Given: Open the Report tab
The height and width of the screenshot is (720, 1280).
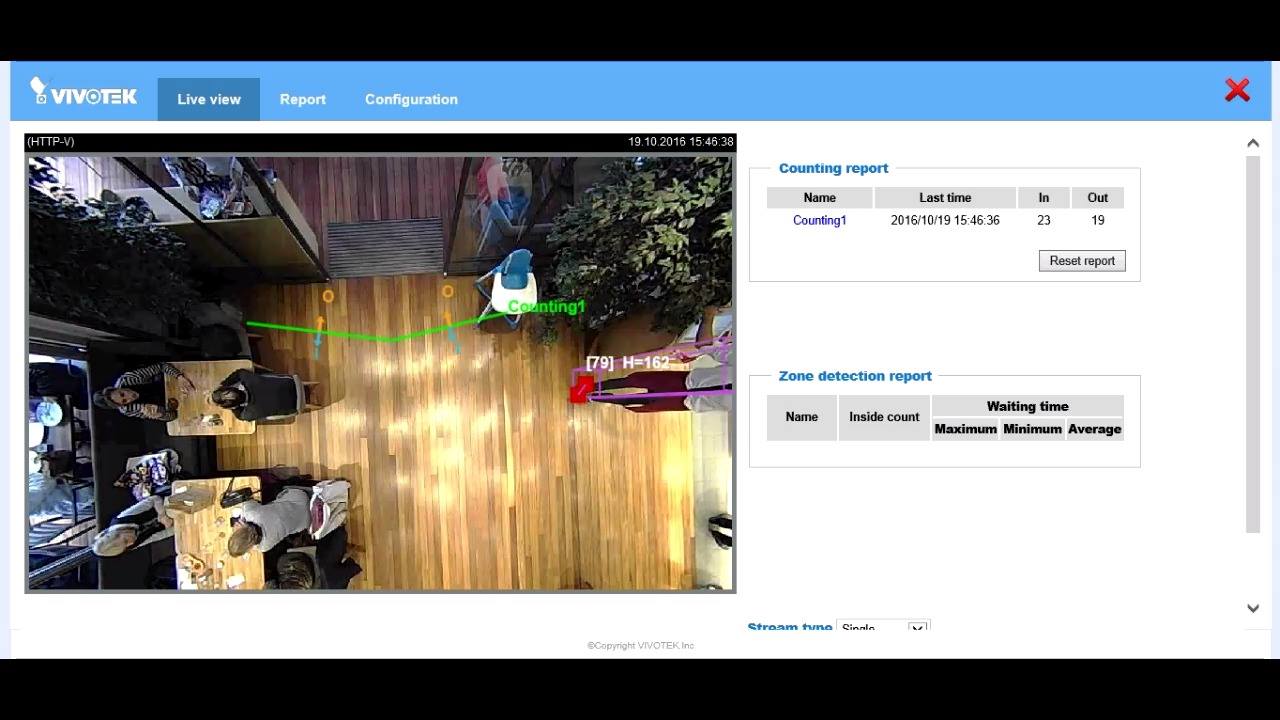Looking at the screenshot, I should 303,99.
